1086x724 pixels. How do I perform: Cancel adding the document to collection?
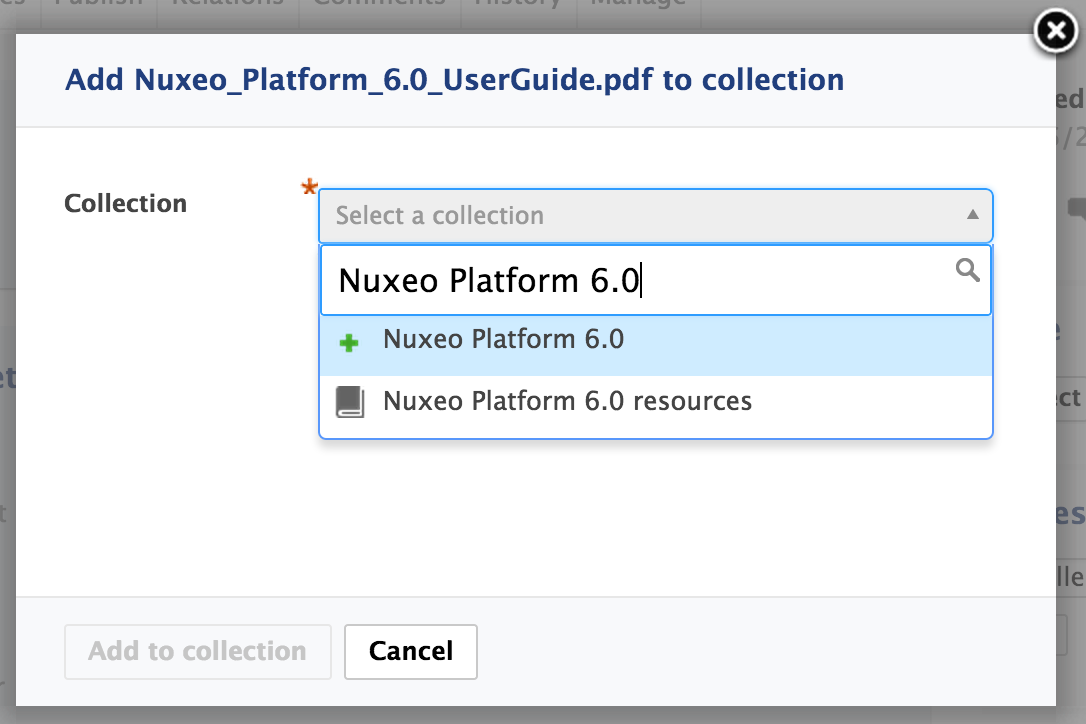click(x=411, y=651)
